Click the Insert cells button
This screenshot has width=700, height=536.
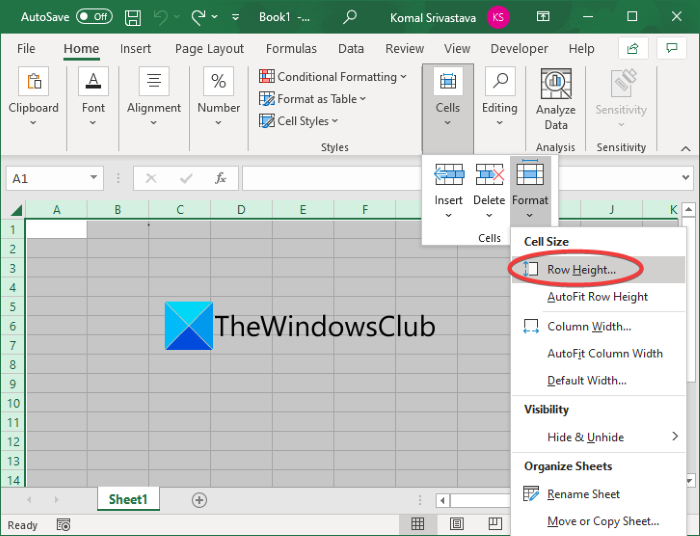449,191
